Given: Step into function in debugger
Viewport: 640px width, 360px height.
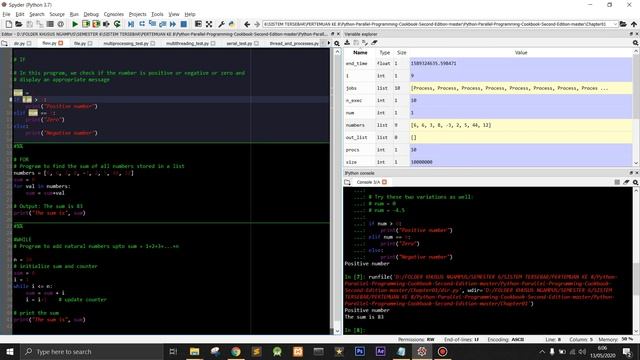Looking at the screenshot, I should tap(152, 24).
